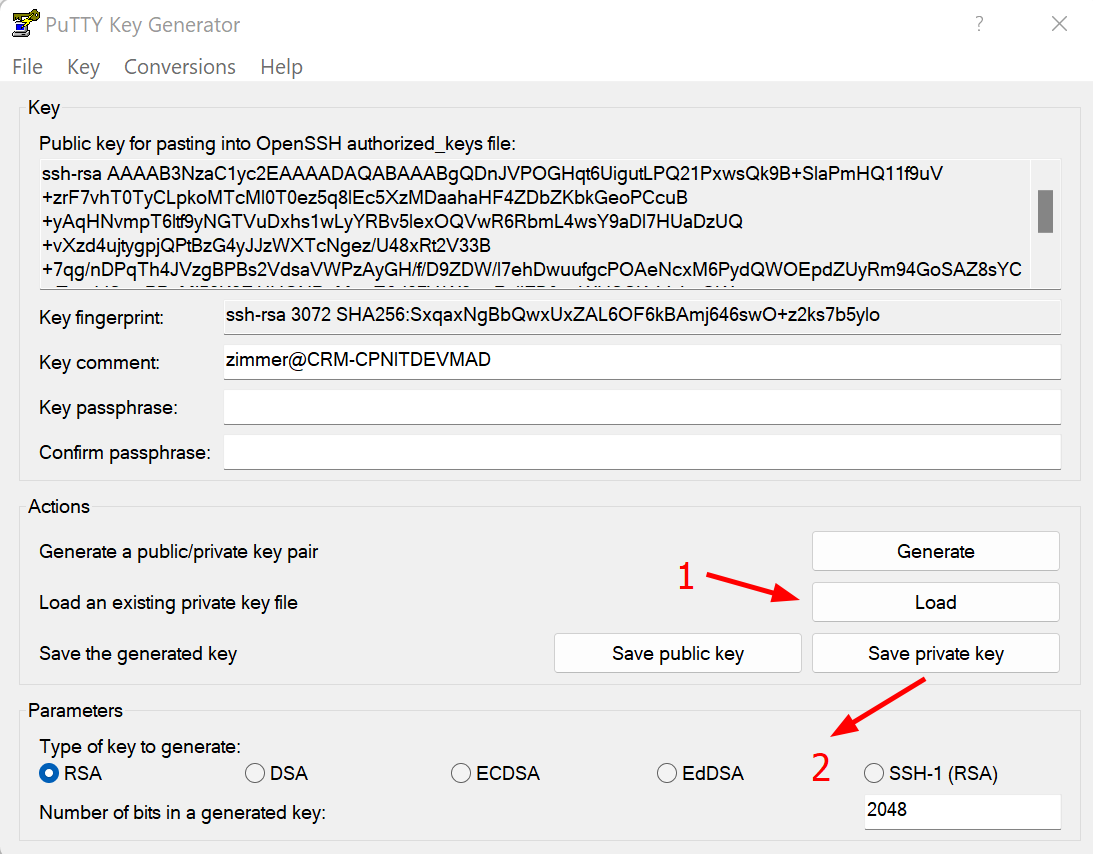
Task: Click Save public key button
Action: click(x=678, y=653)
